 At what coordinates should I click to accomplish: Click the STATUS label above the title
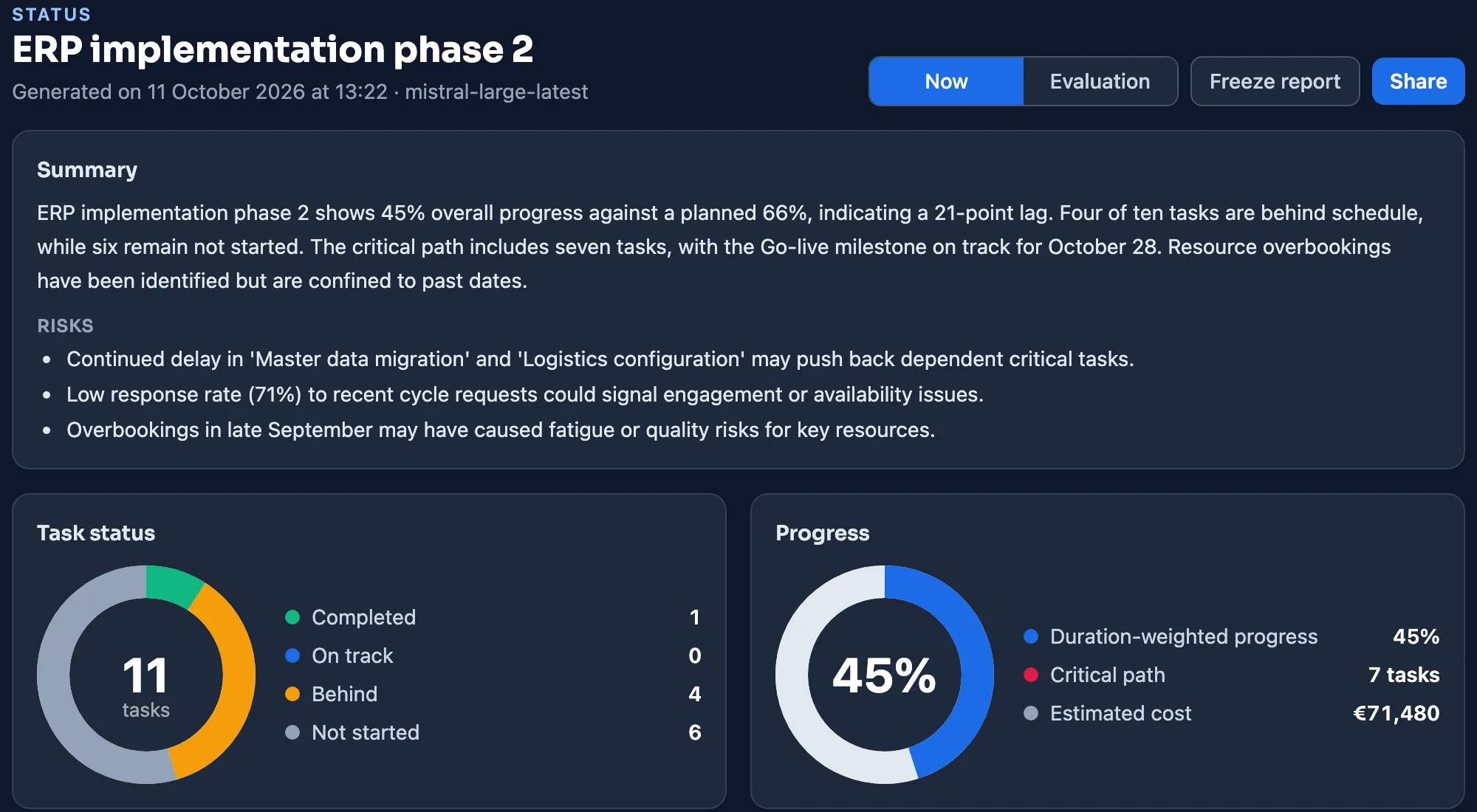pyautogui.click(x=52, y=14)
